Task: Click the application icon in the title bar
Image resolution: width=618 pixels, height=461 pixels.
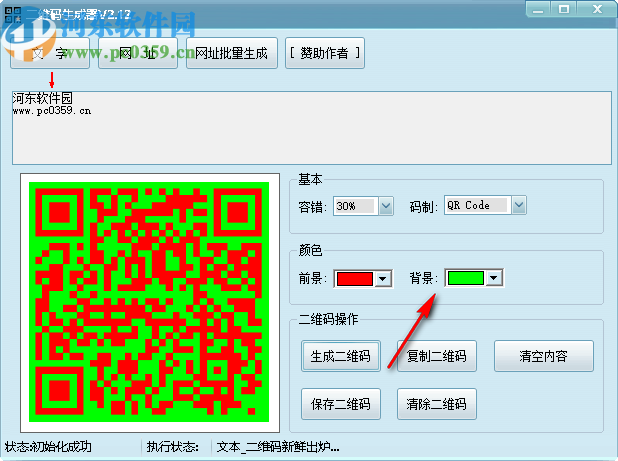Action: (x=13, y=15)
